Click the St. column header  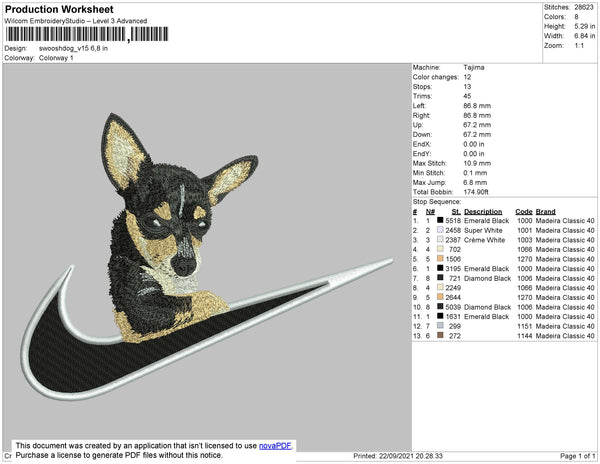pyautogui.click(x=456, y=212)
